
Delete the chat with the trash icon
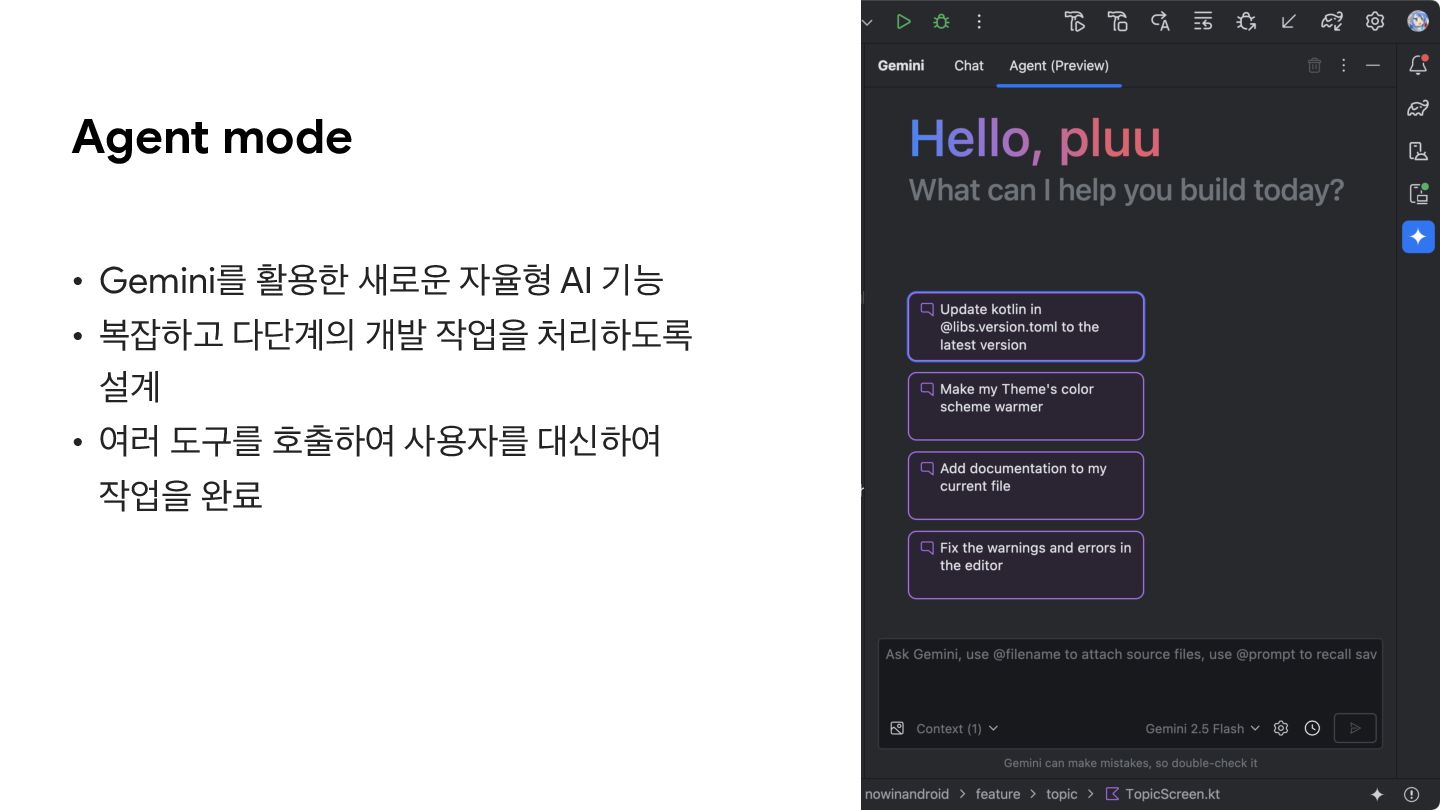[1315, 65]
